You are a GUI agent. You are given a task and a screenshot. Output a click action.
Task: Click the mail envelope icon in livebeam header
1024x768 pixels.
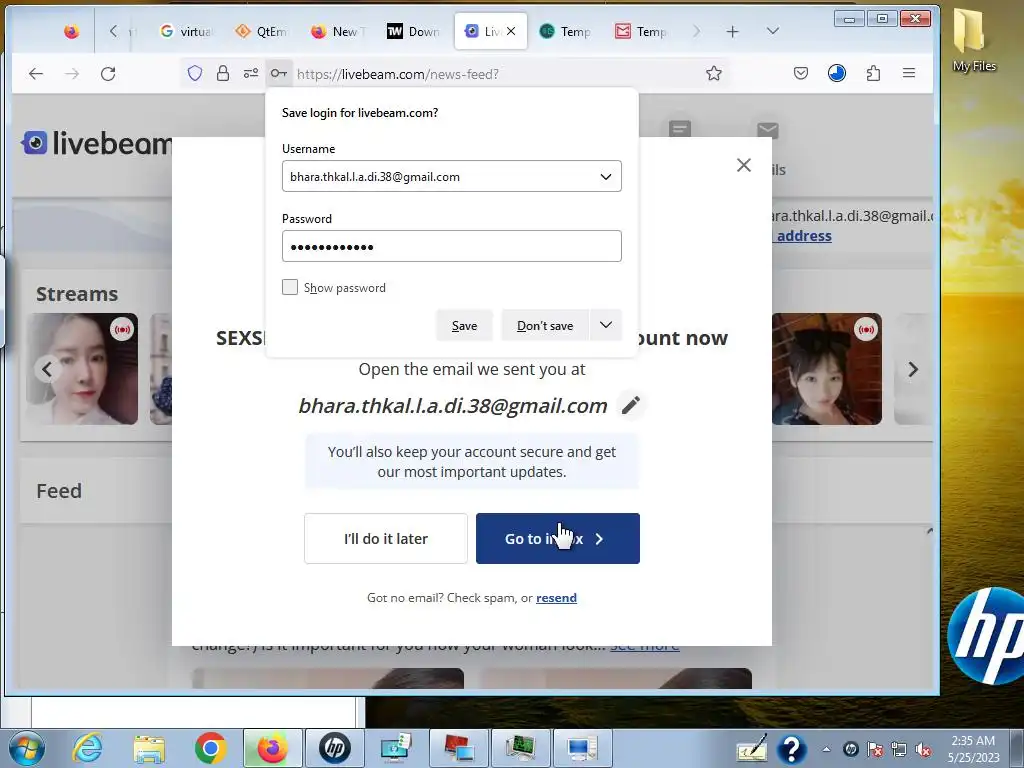tap(768, 129)
